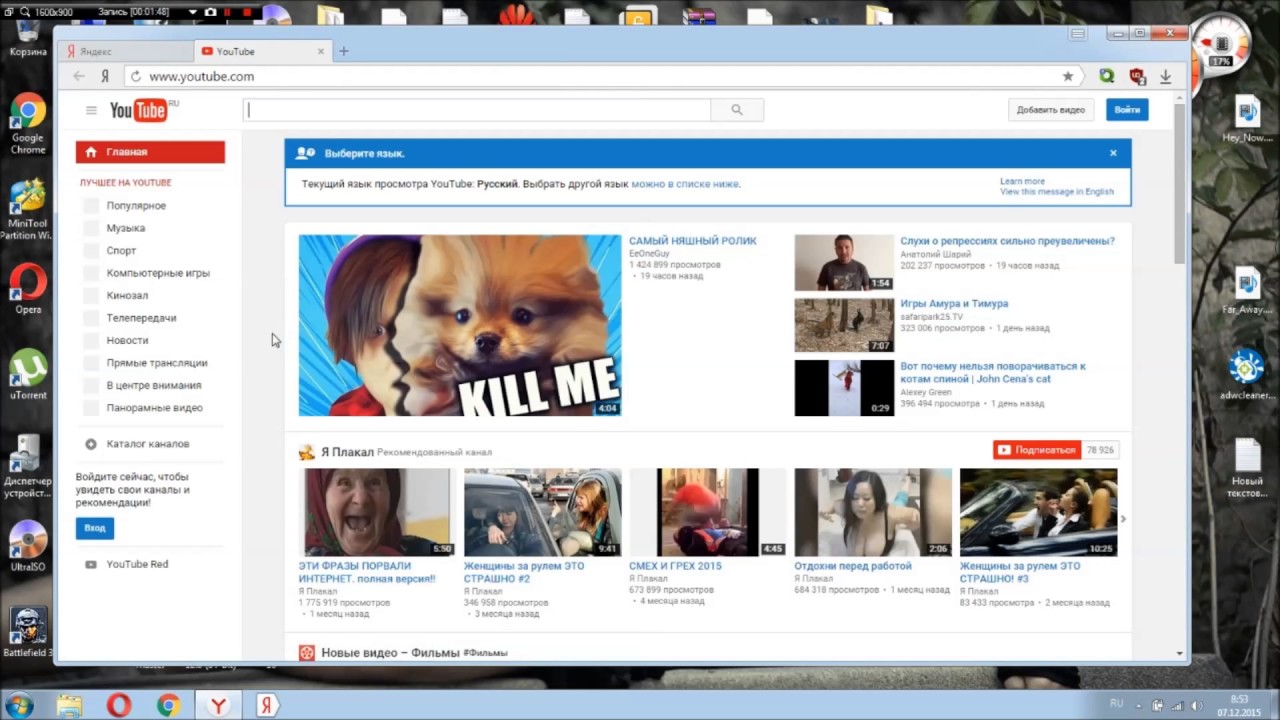The width and height of the screenshot is (1280, 720).
Task: Switch to the Яндекс browser tab
Action: point(126,51)
